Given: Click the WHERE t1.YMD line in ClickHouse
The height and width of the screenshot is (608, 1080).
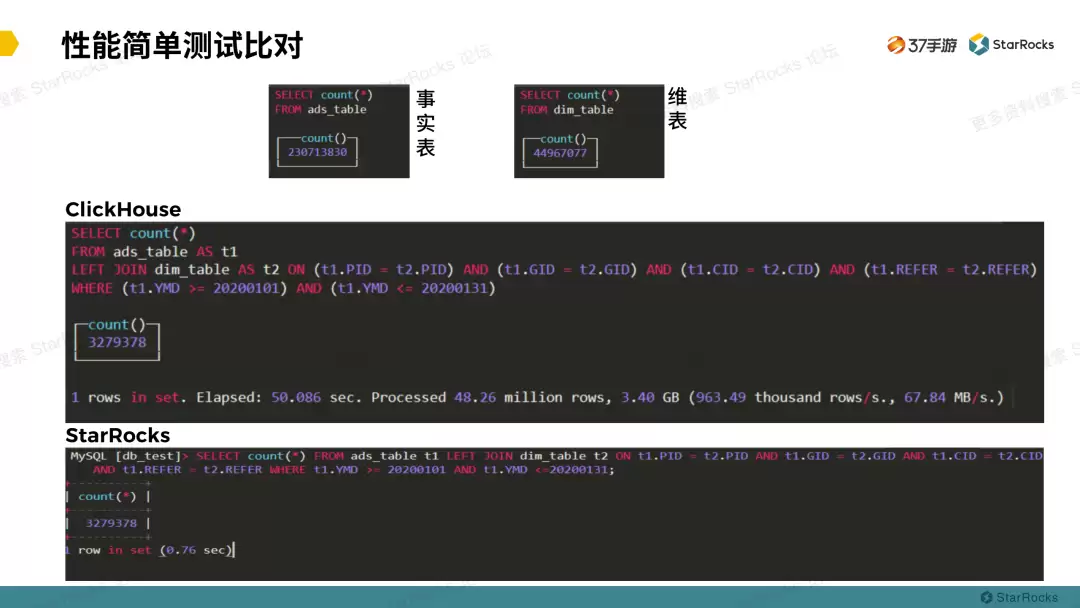Looking at the screenshot, I should click(x=283, y=289).
